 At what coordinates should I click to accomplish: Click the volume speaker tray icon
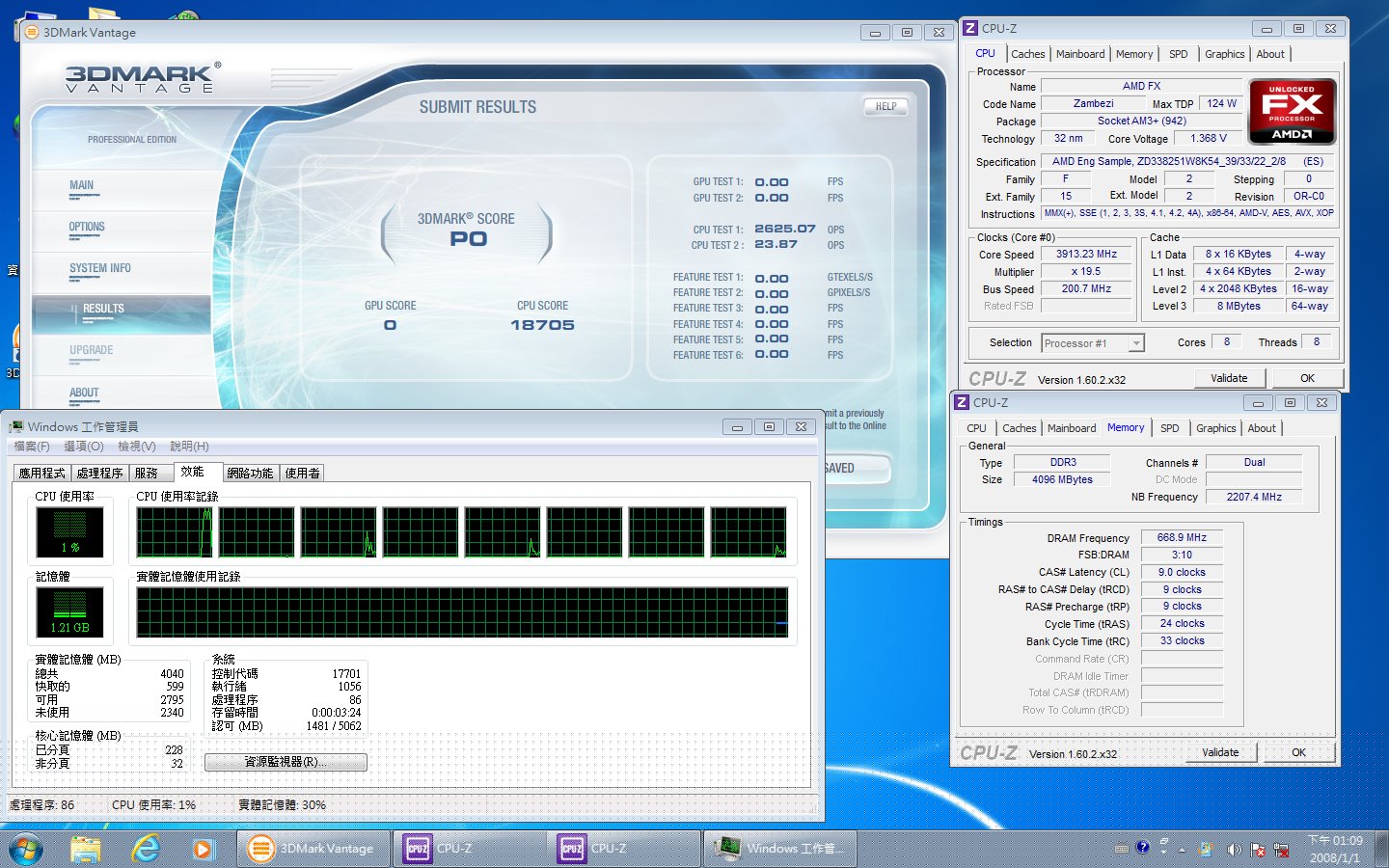point(1233,850)
